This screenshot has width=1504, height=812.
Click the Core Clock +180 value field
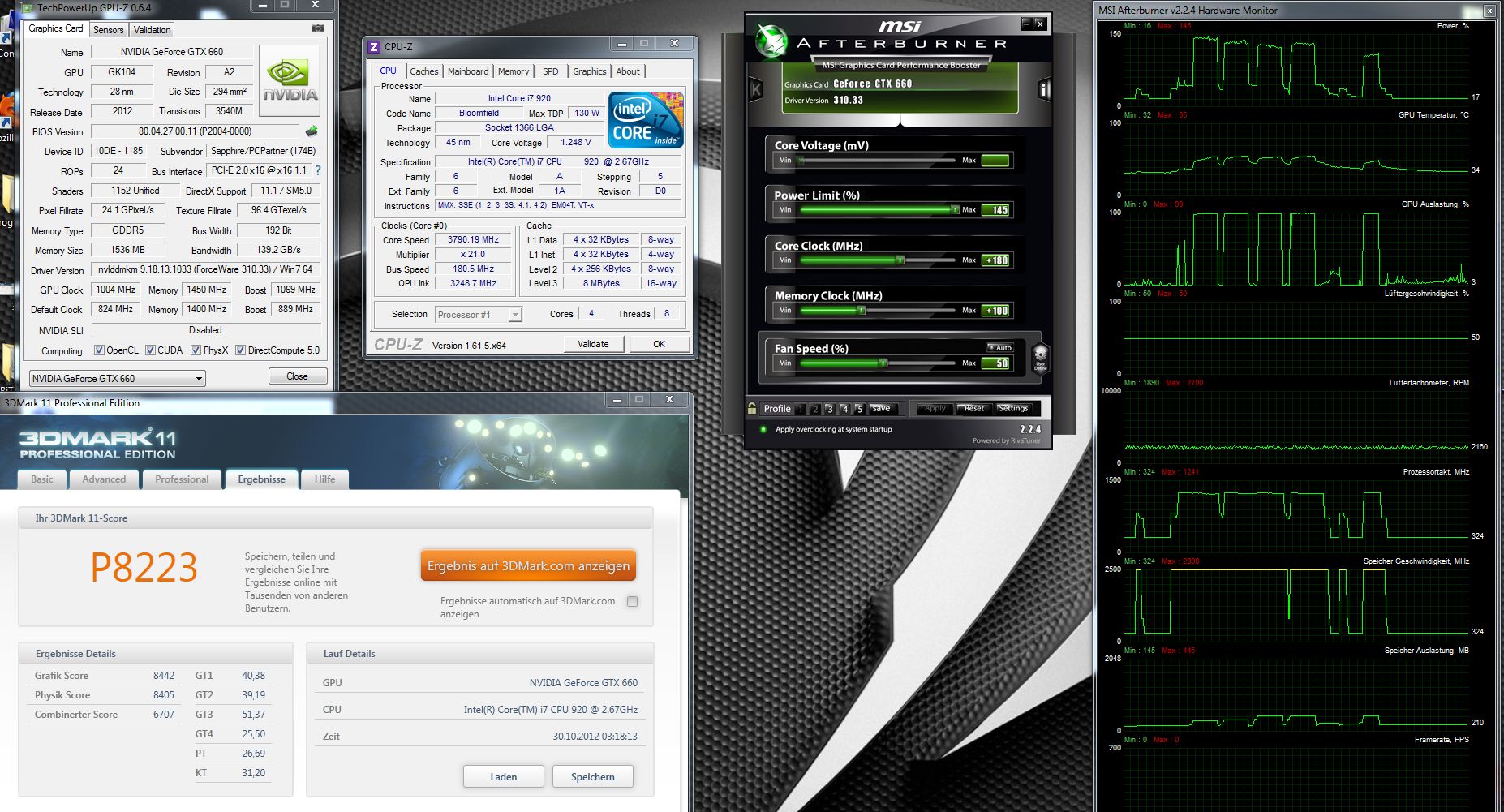pyautogui.click(x=995, y=260)
